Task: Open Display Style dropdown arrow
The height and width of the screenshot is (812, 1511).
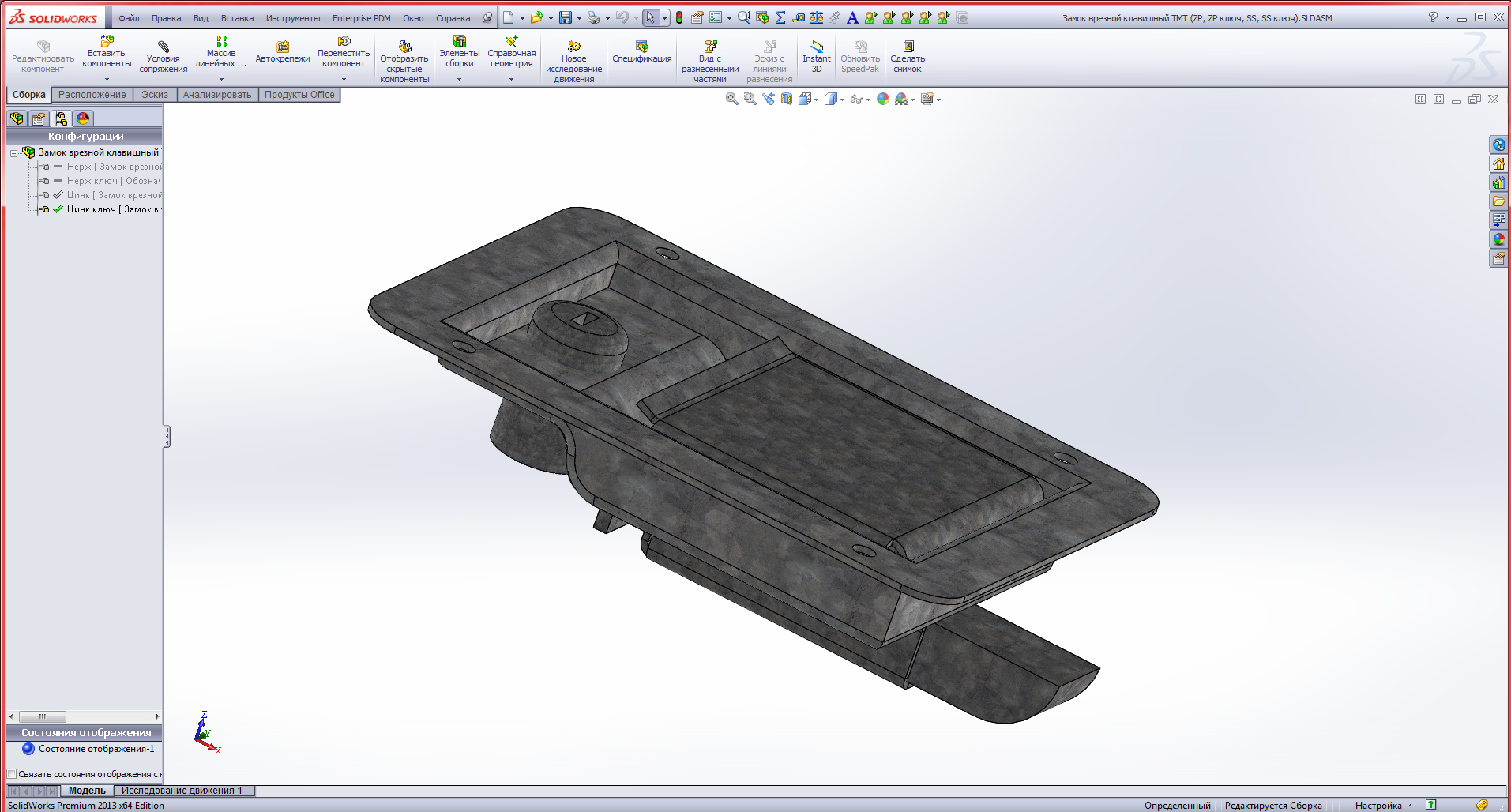Action: [842, 100]
